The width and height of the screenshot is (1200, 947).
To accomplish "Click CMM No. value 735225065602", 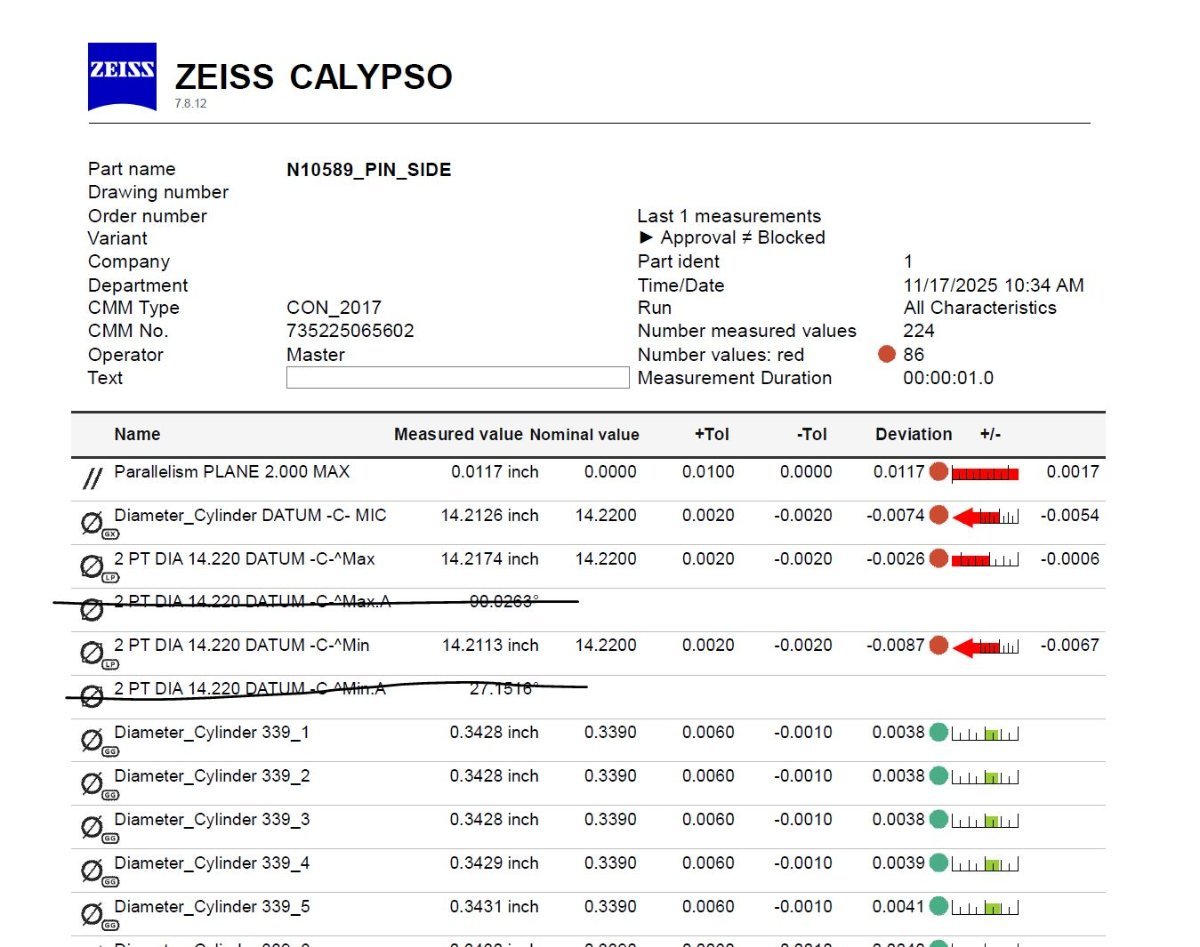I will coord(350,331).
